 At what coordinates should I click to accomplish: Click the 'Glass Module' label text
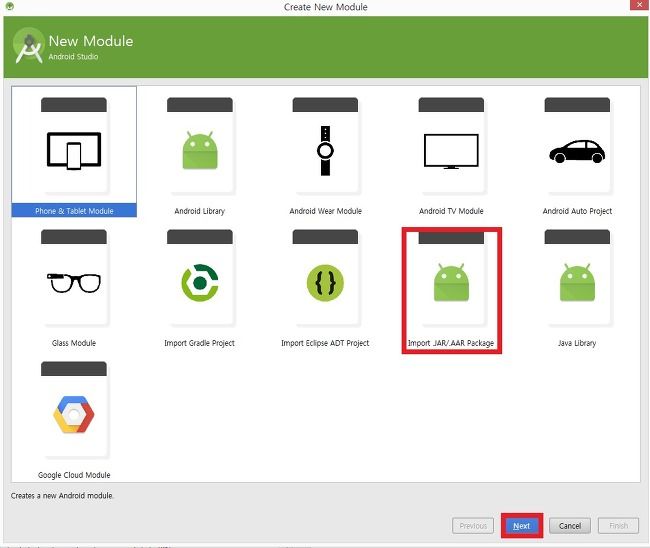[74, 343]
